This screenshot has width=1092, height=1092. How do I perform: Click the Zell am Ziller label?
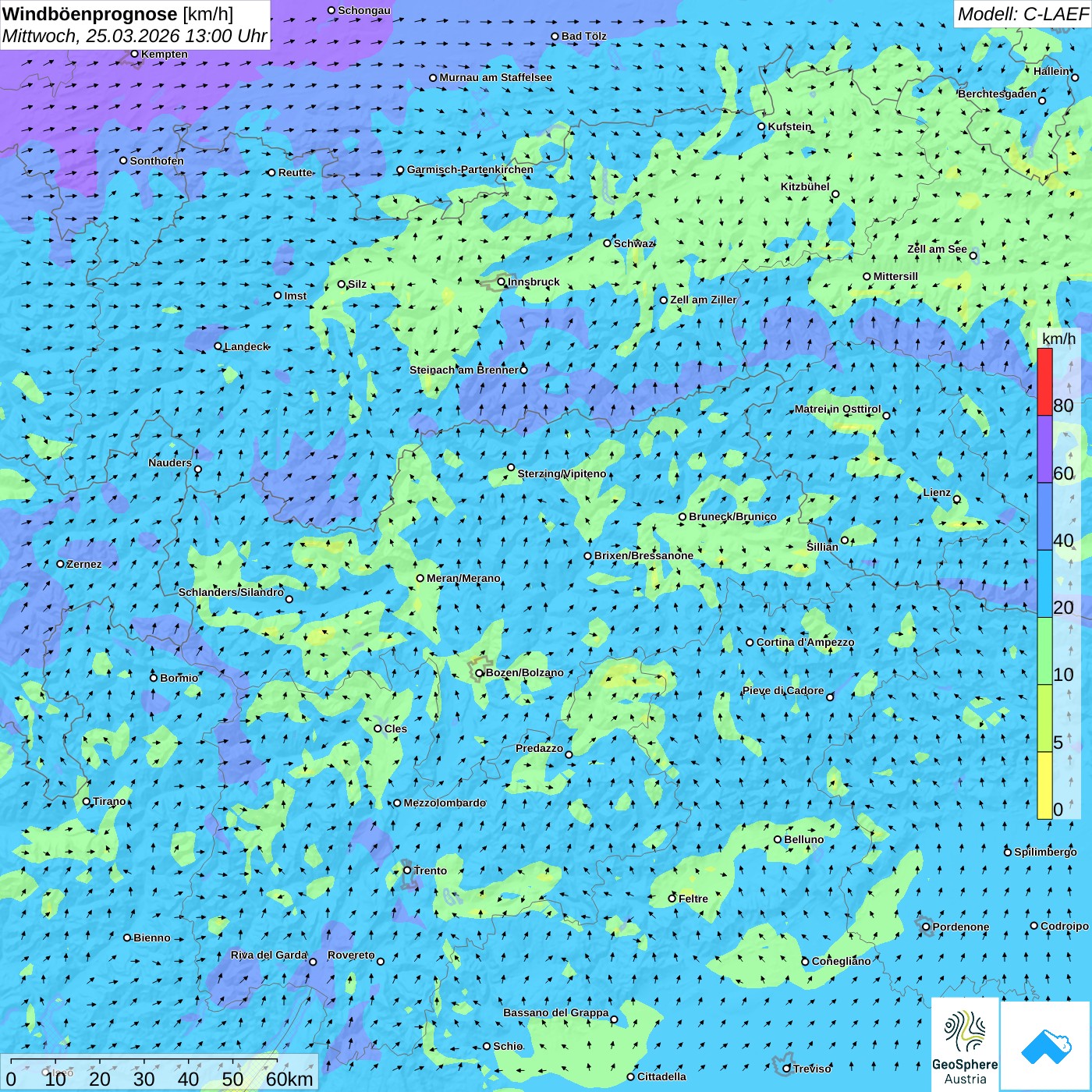(704, 300)
